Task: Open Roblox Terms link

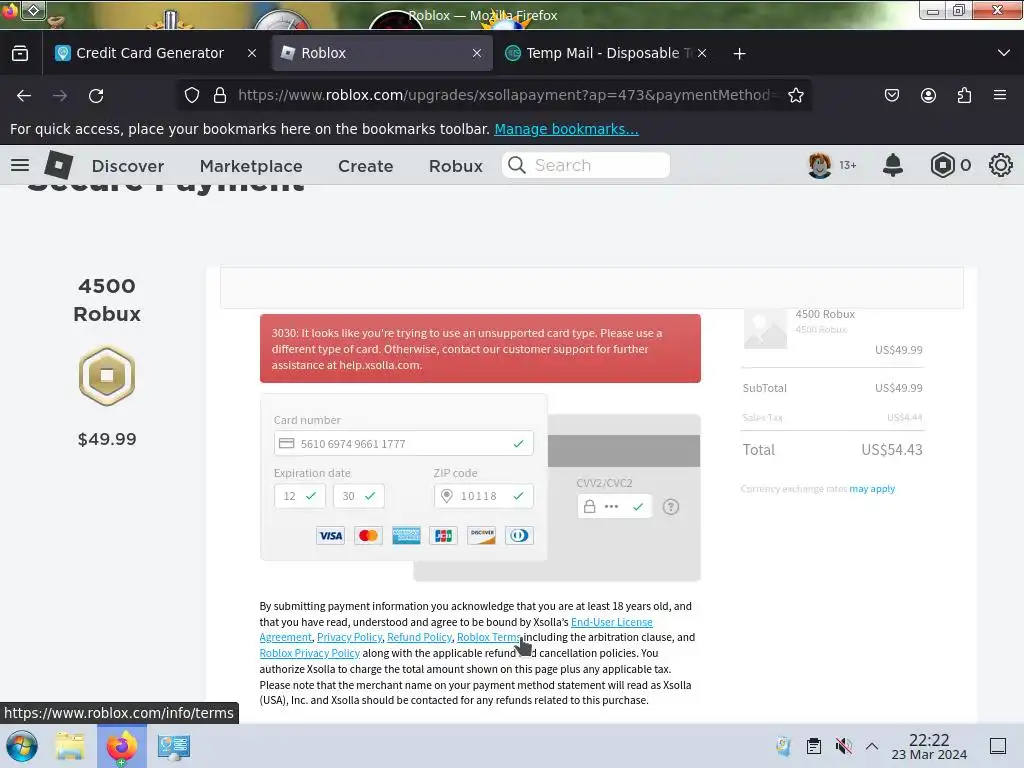Action: pyautogui.click(x=488, y=637)
